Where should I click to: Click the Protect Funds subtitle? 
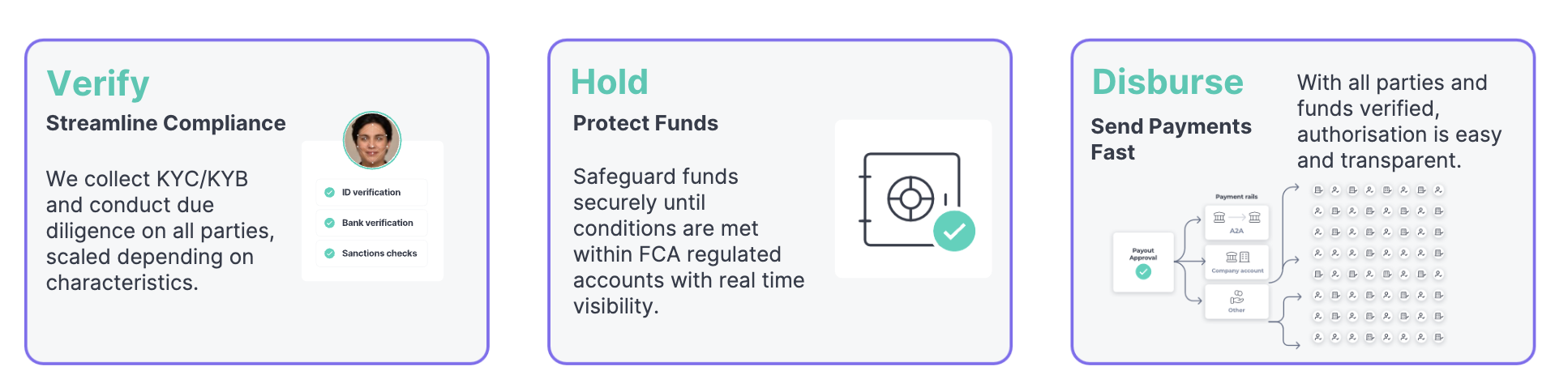pyautogui.click(x=645, y=123)
